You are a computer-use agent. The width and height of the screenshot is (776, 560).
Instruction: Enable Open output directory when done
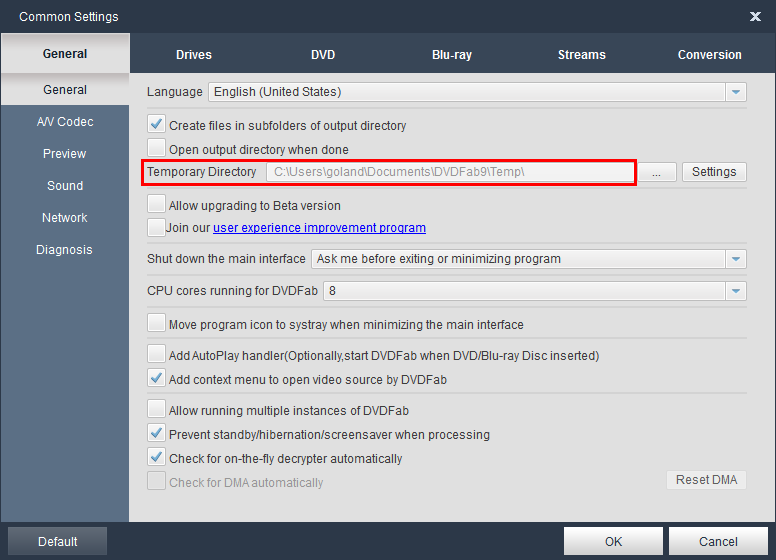[x=157, y=149]
